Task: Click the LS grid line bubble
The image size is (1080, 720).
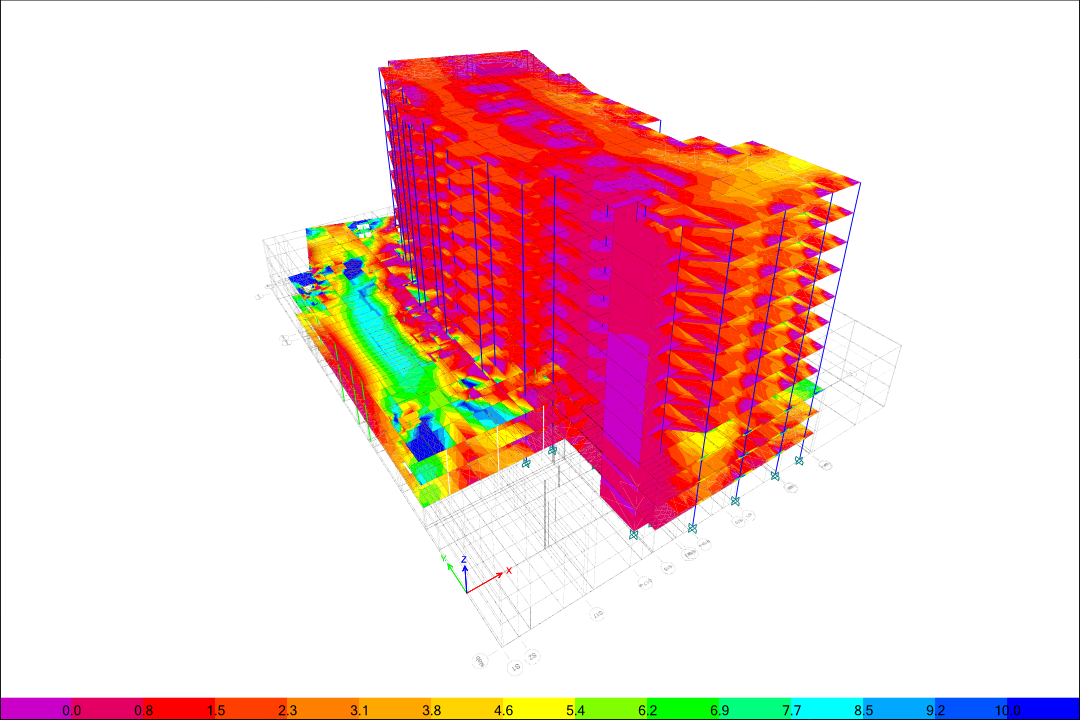Action: (516, 665)
